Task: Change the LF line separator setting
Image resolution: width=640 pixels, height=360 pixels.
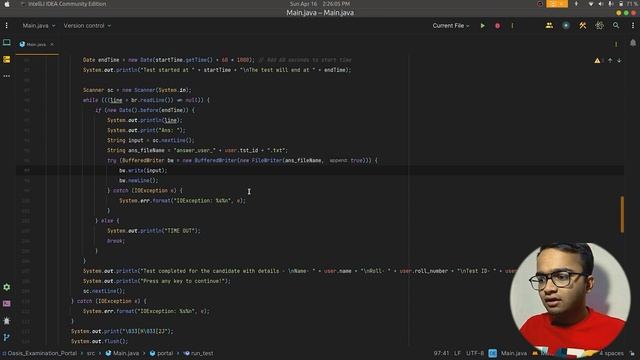Action: click(457, 353)
